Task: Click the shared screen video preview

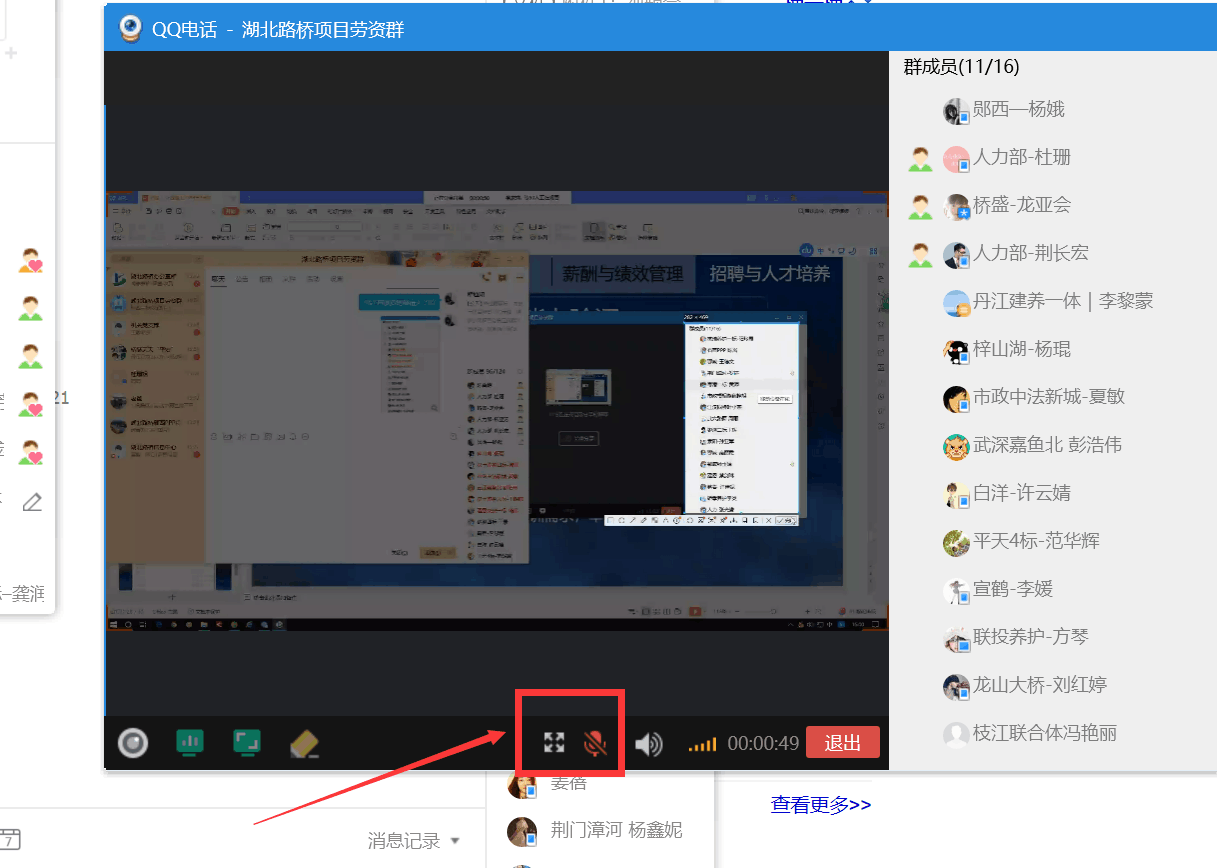Action: (x=497, y=410)
